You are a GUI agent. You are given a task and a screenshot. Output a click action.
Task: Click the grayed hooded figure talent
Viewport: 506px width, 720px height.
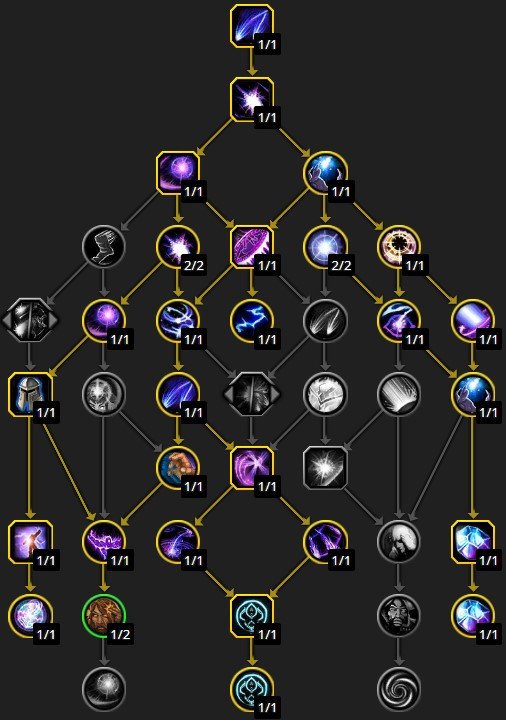coord(399,541)
